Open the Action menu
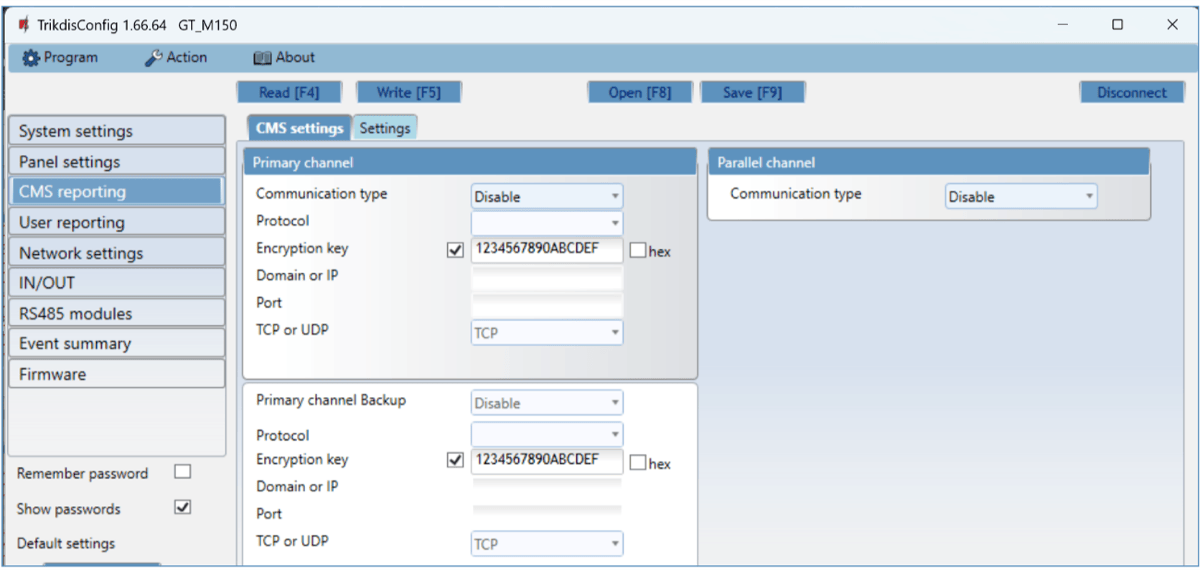Viewport: 1200px width, 570px height. (176, 58)
